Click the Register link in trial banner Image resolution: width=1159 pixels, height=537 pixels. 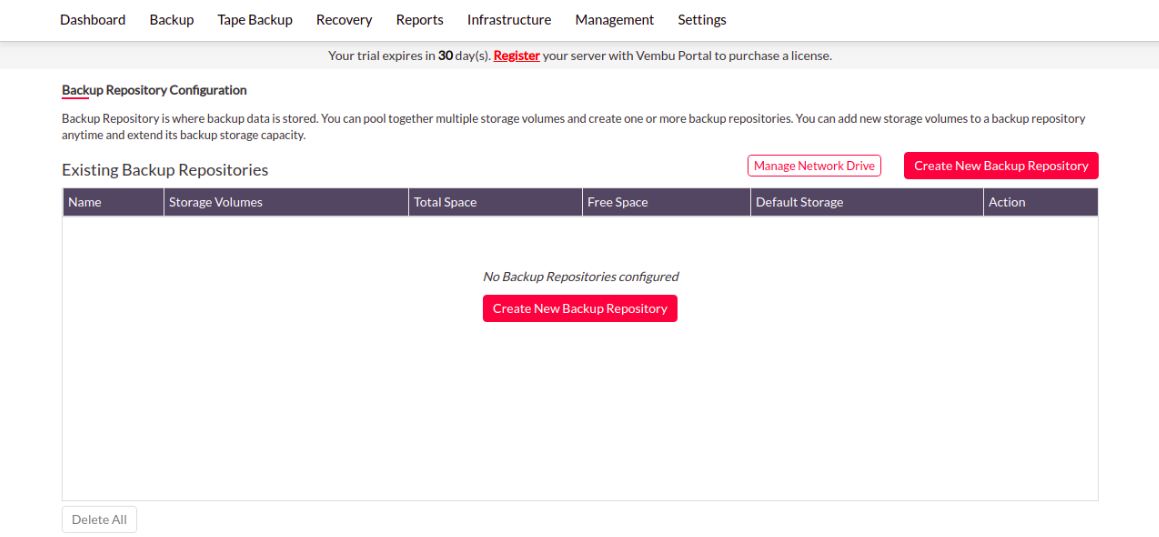(x=517, y=55)
